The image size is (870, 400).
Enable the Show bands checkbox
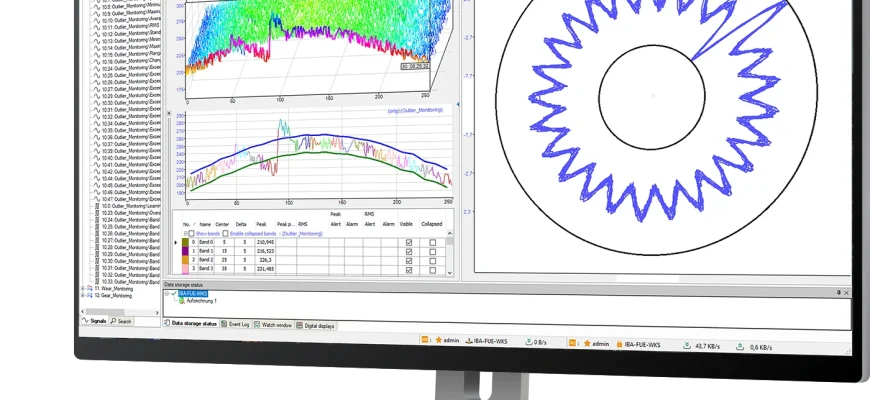[x=190, y=233]
